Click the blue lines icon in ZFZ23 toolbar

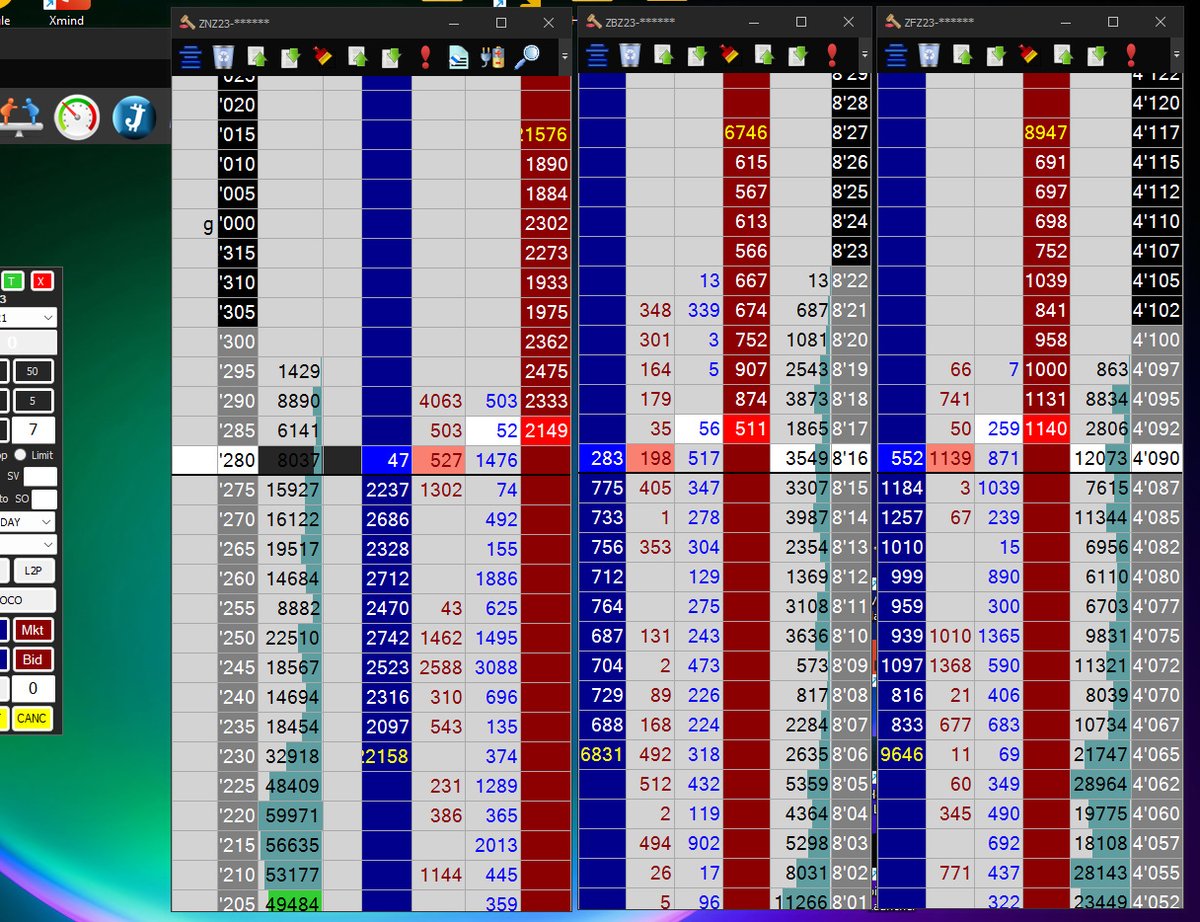896,55
